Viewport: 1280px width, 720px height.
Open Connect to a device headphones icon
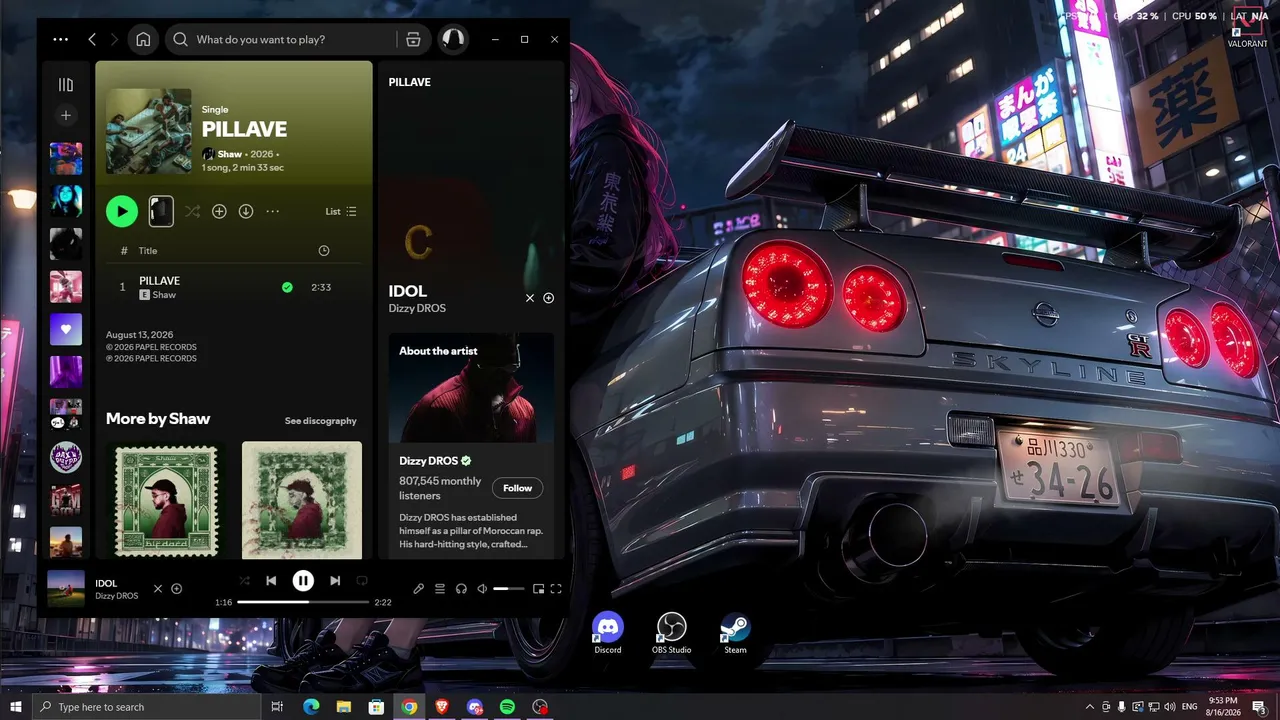point(461,589)
